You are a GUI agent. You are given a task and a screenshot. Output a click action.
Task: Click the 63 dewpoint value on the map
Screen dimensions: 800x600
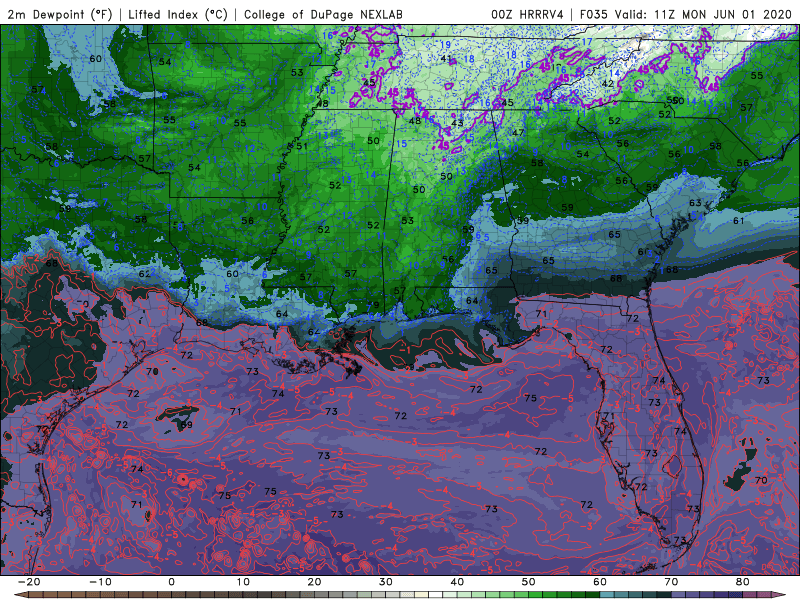coord(695,203)
